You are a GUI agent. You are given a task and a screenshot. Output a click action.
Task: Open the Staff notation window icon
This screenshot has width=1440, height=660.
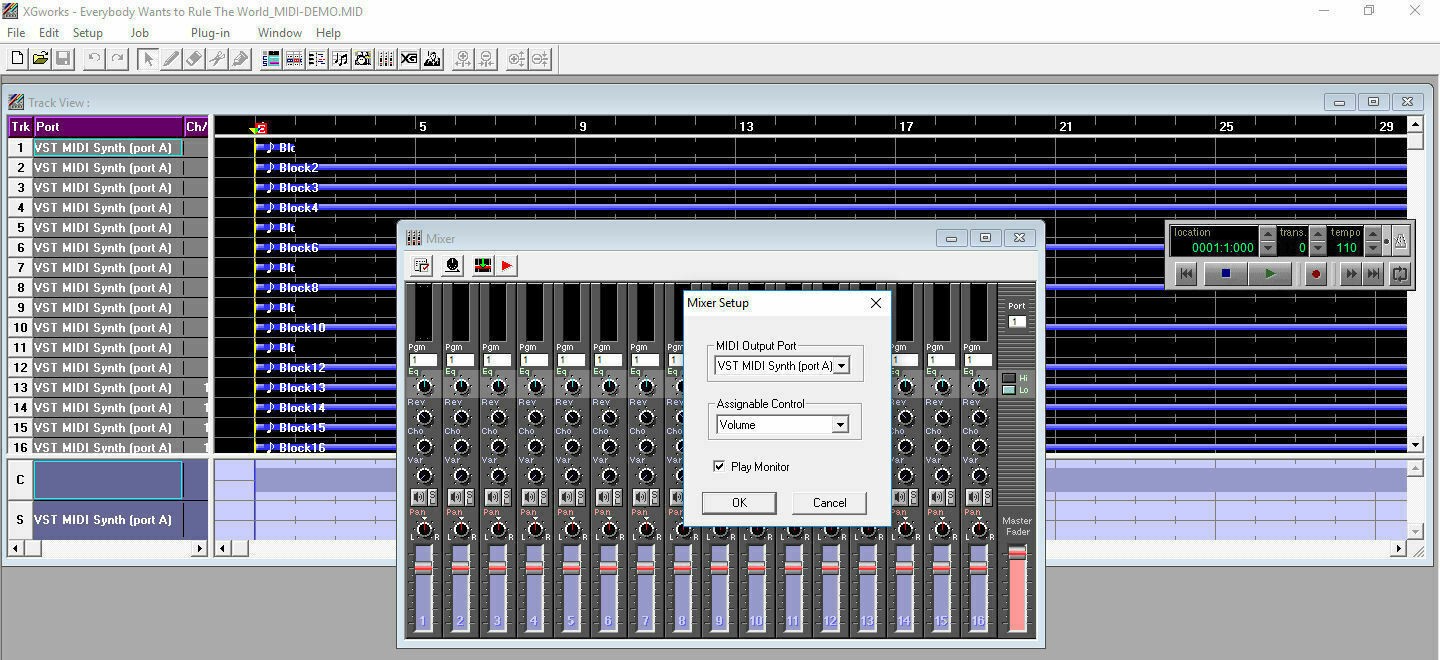click(x=340, y=59)
